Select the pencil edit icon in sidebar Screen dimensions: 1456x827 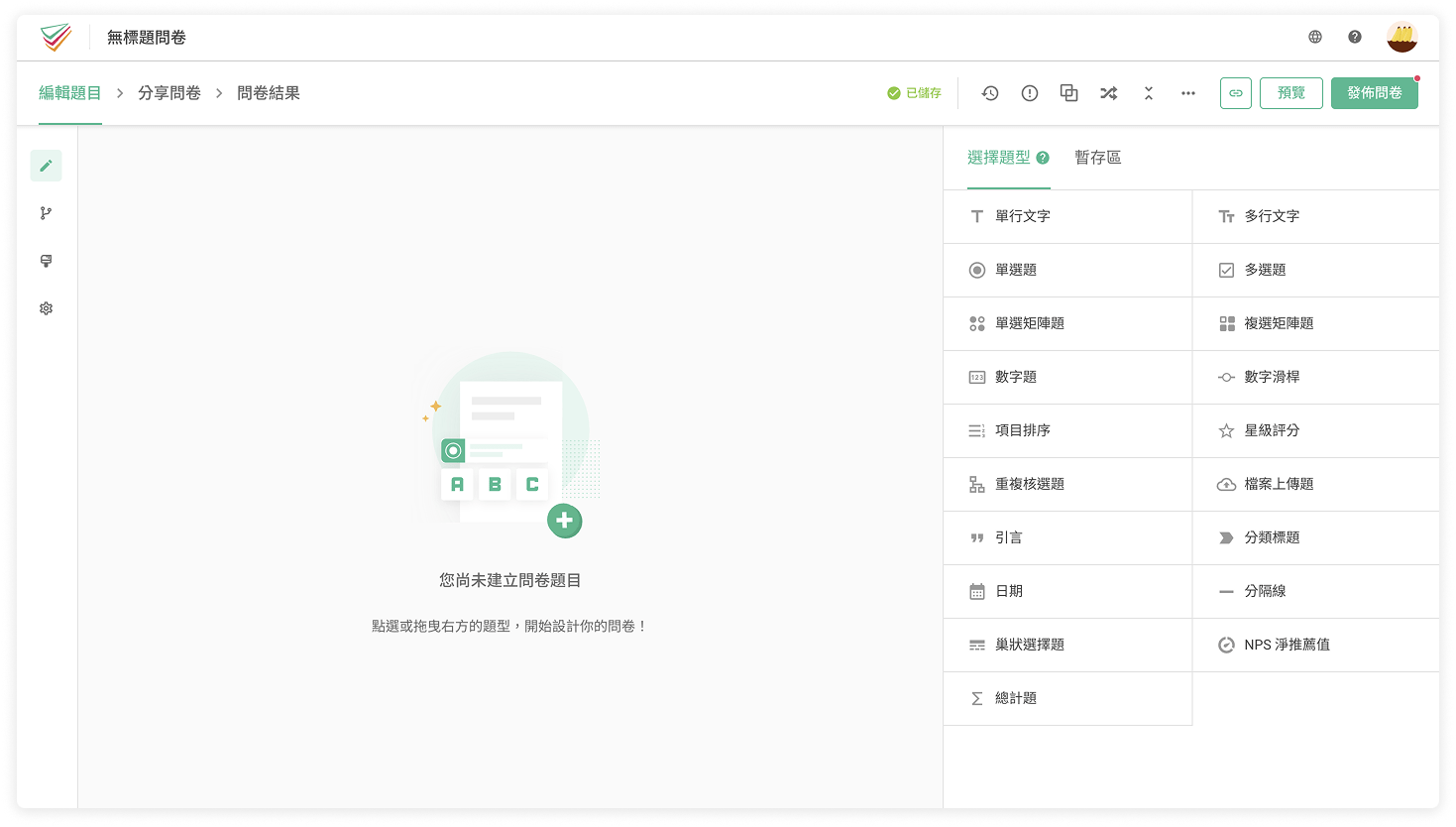point(47,166)
